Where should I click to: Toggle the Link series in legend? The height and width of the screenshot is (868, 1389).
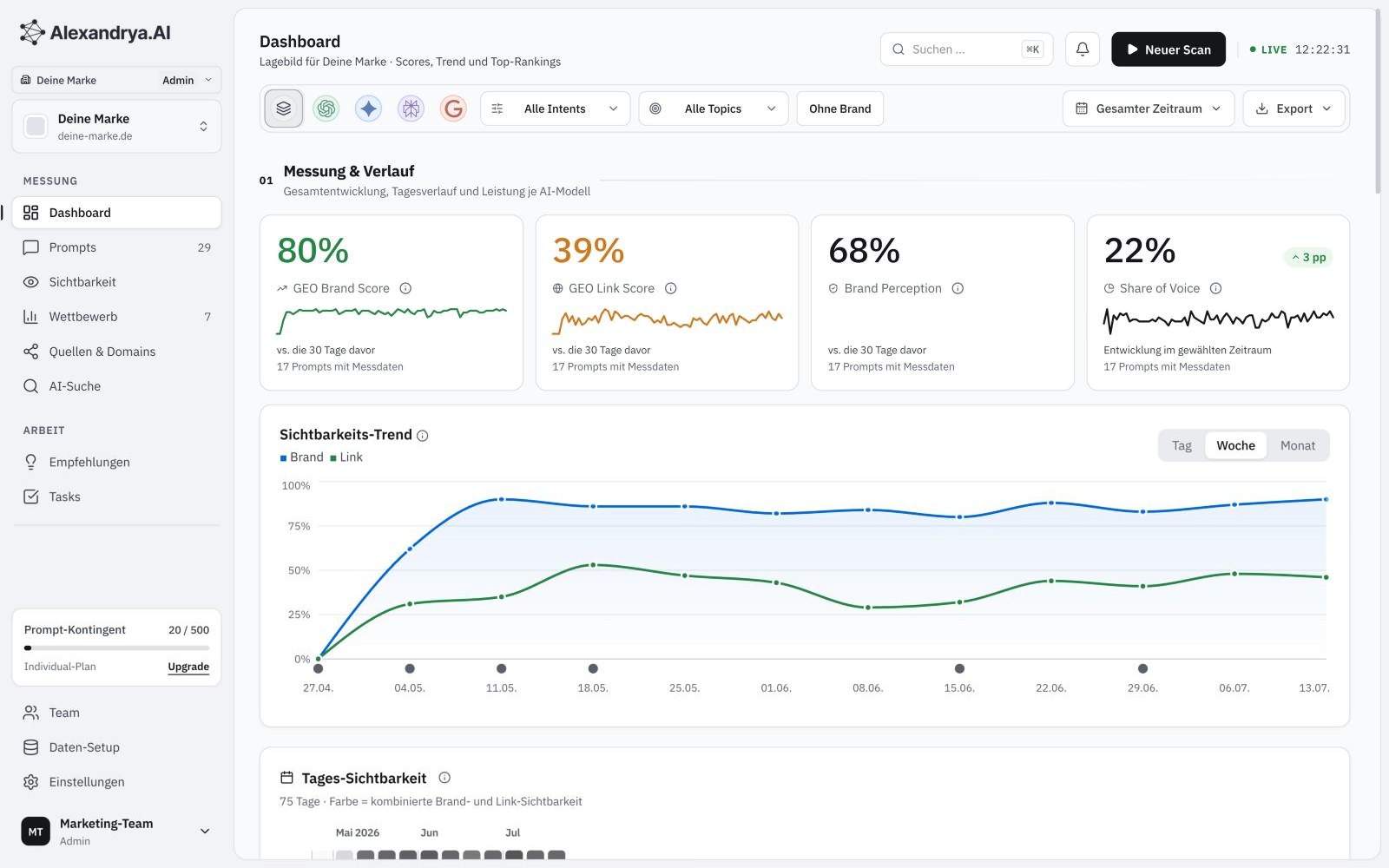click(x=346, y=457)
